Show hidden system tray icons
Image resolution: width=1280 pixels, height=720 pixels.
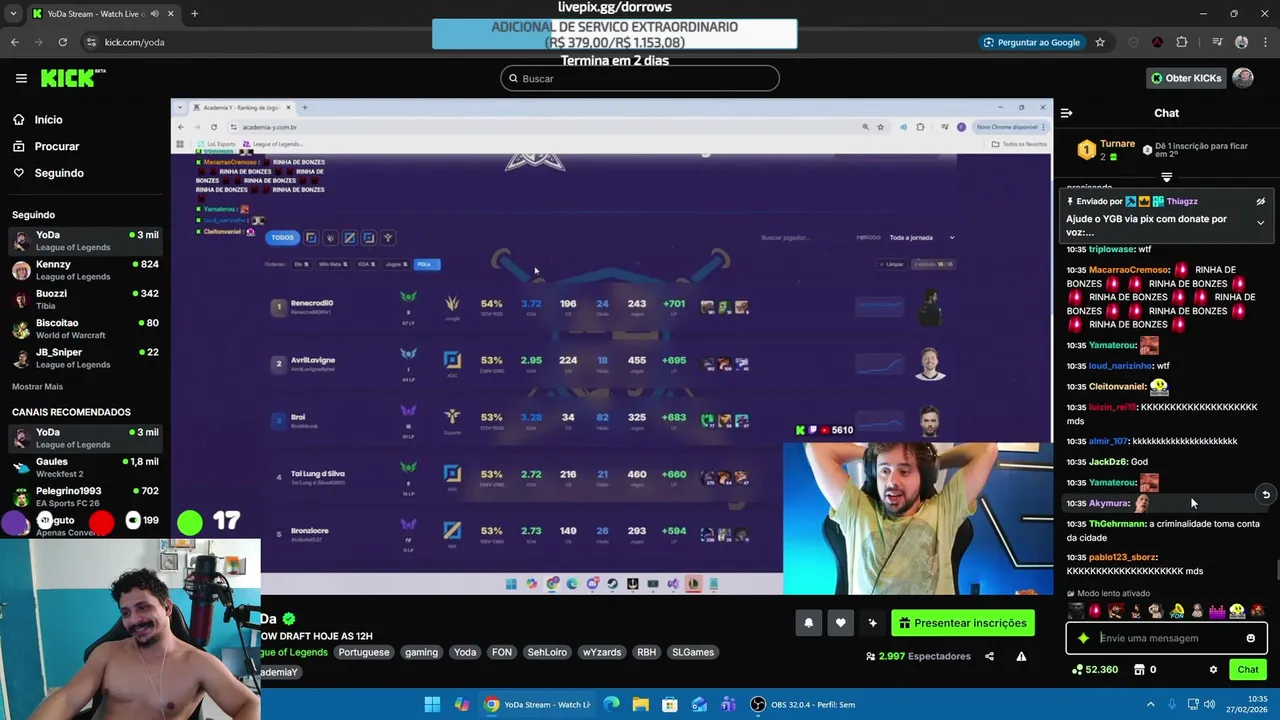point(1150,704)
